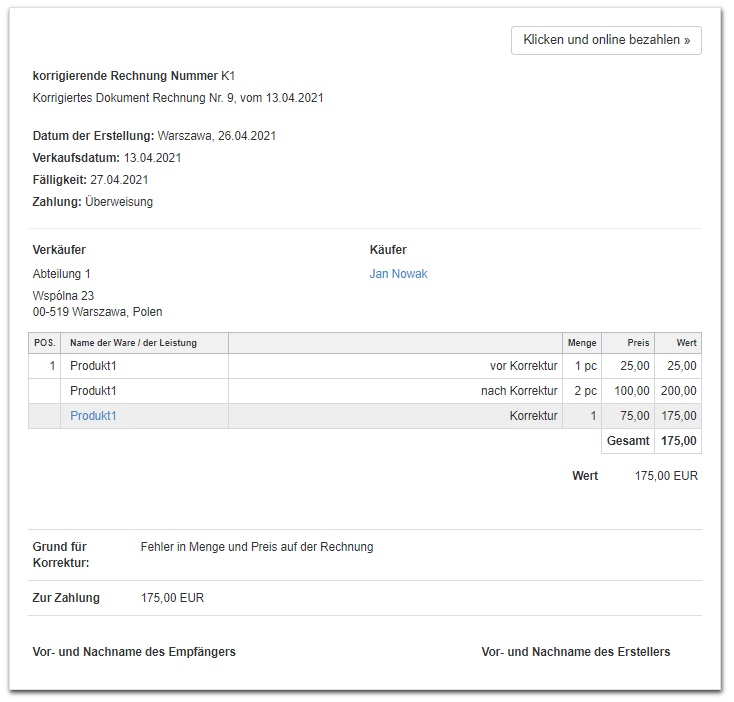Screen dimensions: 734x702
Task: Open the buyer link Jan Nowak
Action: [x=398, y=274]
